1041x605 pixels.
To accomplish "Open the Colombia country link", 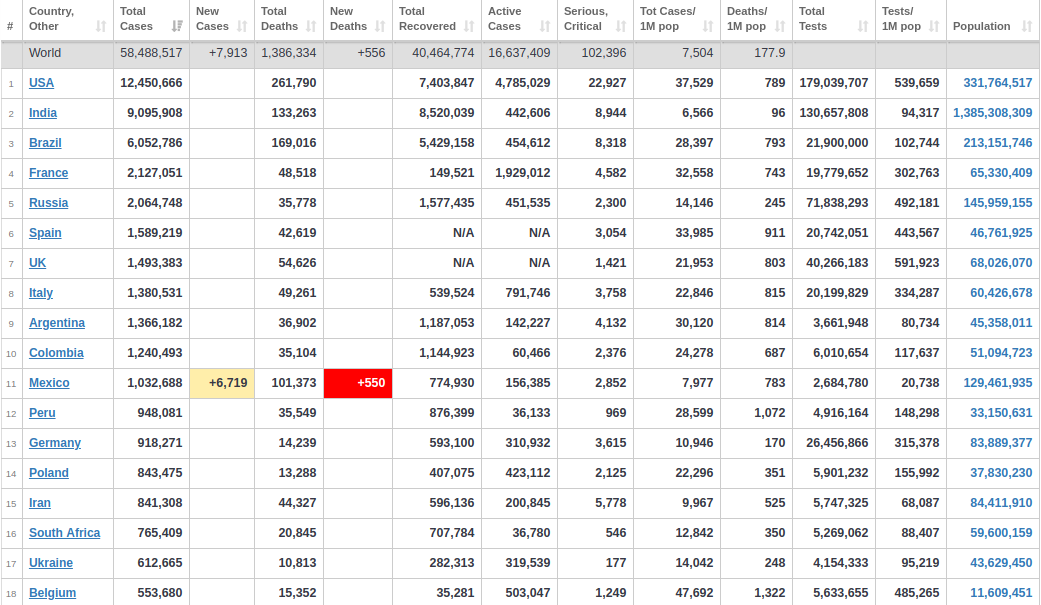I will (x=56, y=353).
